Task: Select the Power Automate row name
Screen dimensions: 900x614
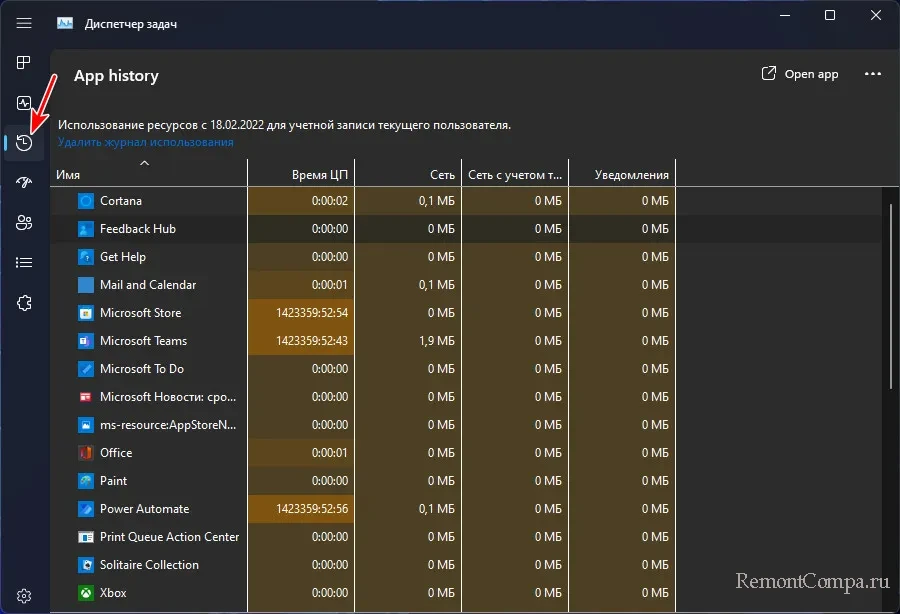Action: click(x=145, y=509)
